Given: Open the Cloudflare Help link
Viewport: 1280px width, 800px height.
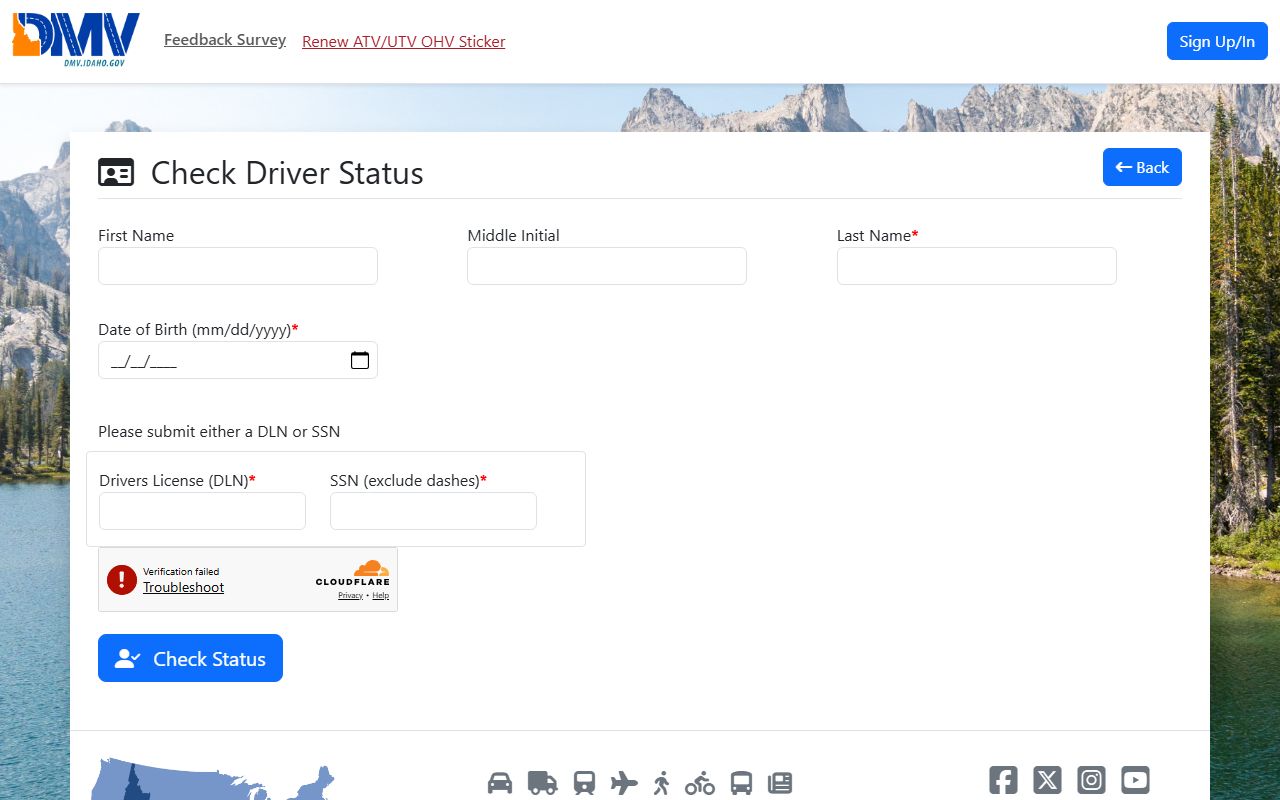Looking at the screenshot, I should click(x=380, y=595).
